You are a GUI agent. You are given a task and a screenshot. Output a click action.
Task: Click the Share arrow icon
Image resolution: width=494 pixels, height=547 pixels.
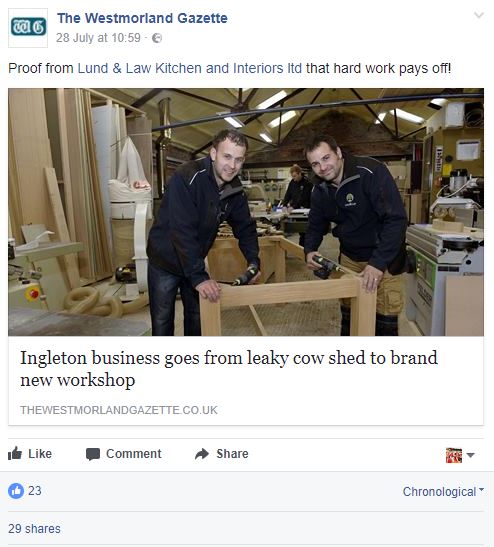202,454
